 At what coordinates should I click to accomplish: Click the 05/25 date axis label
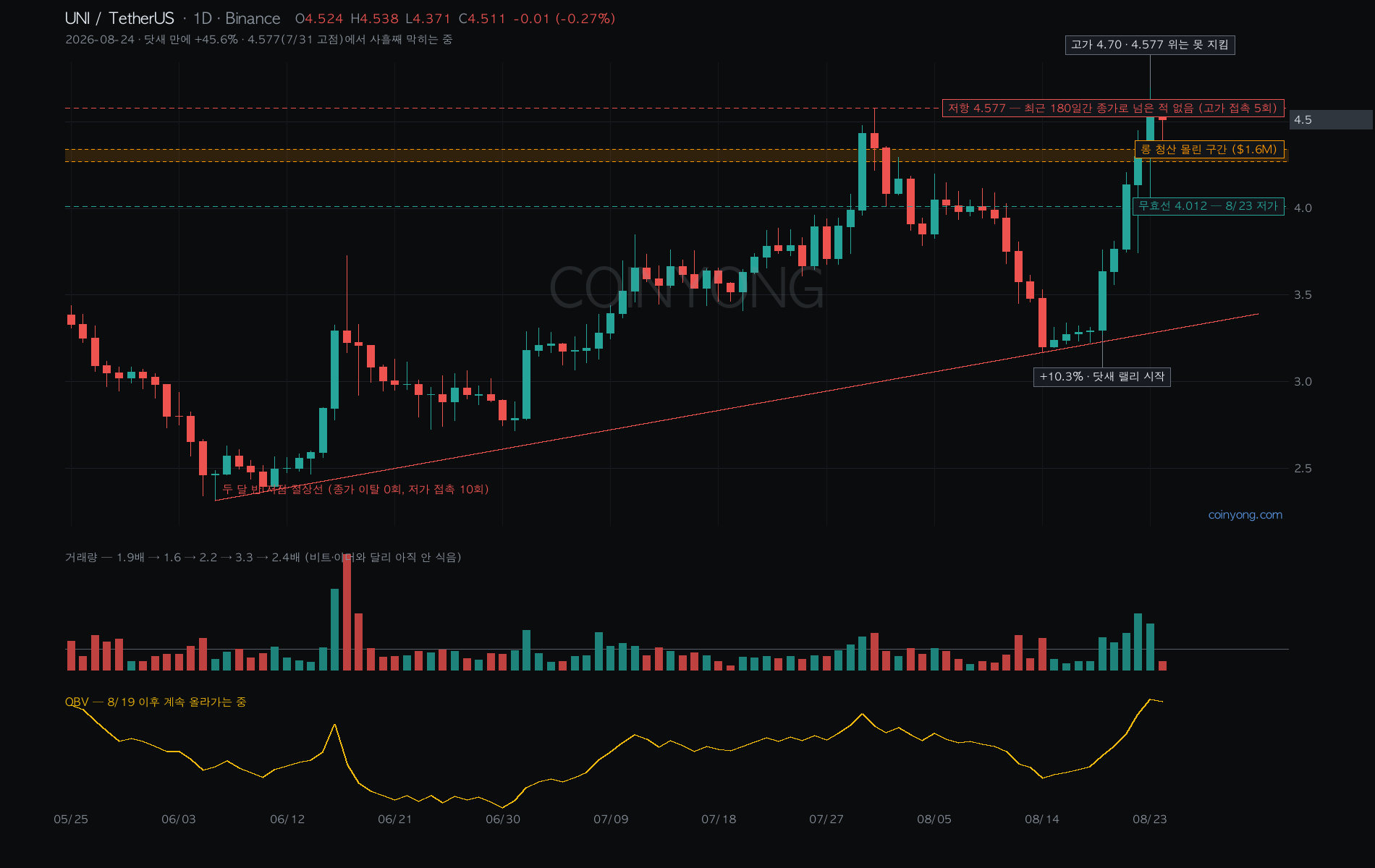coord(71,820)
